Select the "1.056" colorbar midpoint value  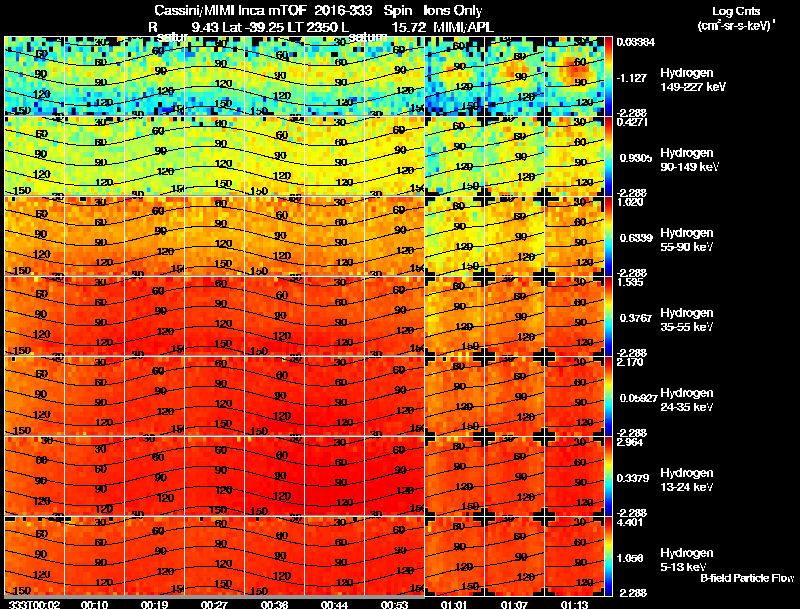click(630, 559)
